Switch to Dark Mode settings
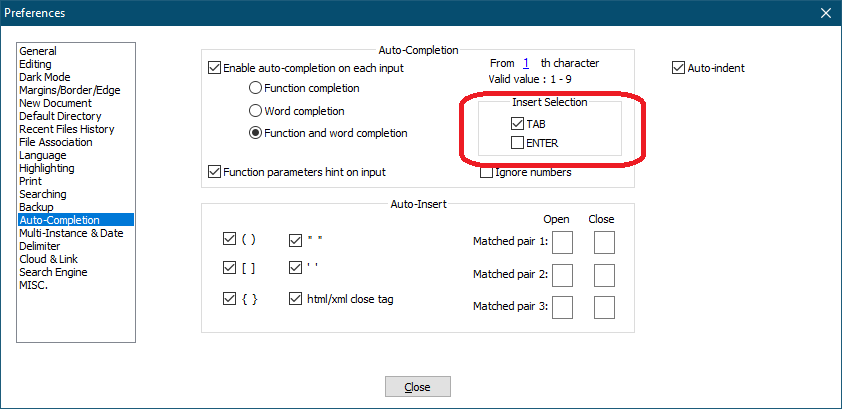 (45, 77)
